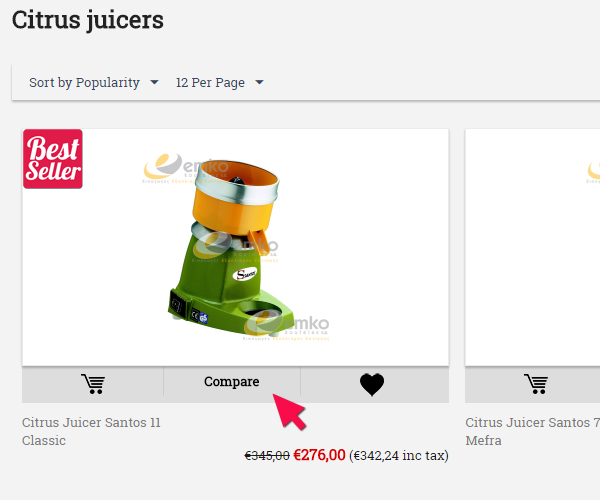
Task: Click the arrow beside Sort by Popularity
Action: pyautogui.click(x=154, y=82)
